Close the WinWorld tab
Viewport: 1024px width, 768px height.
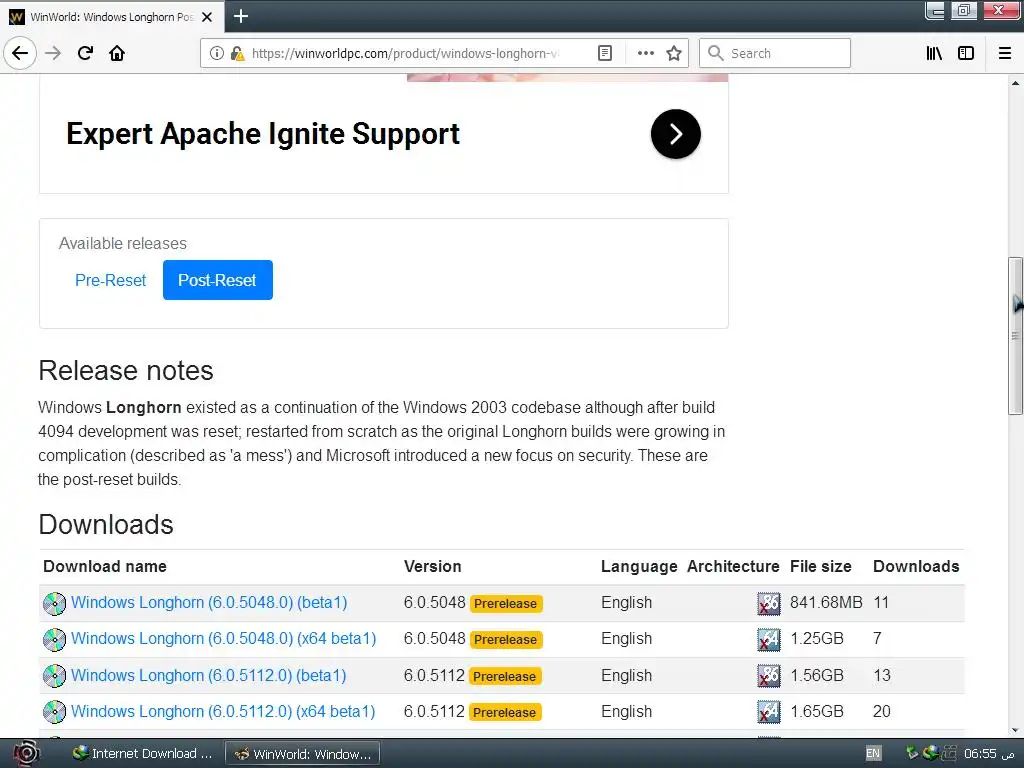pos(207,17)
